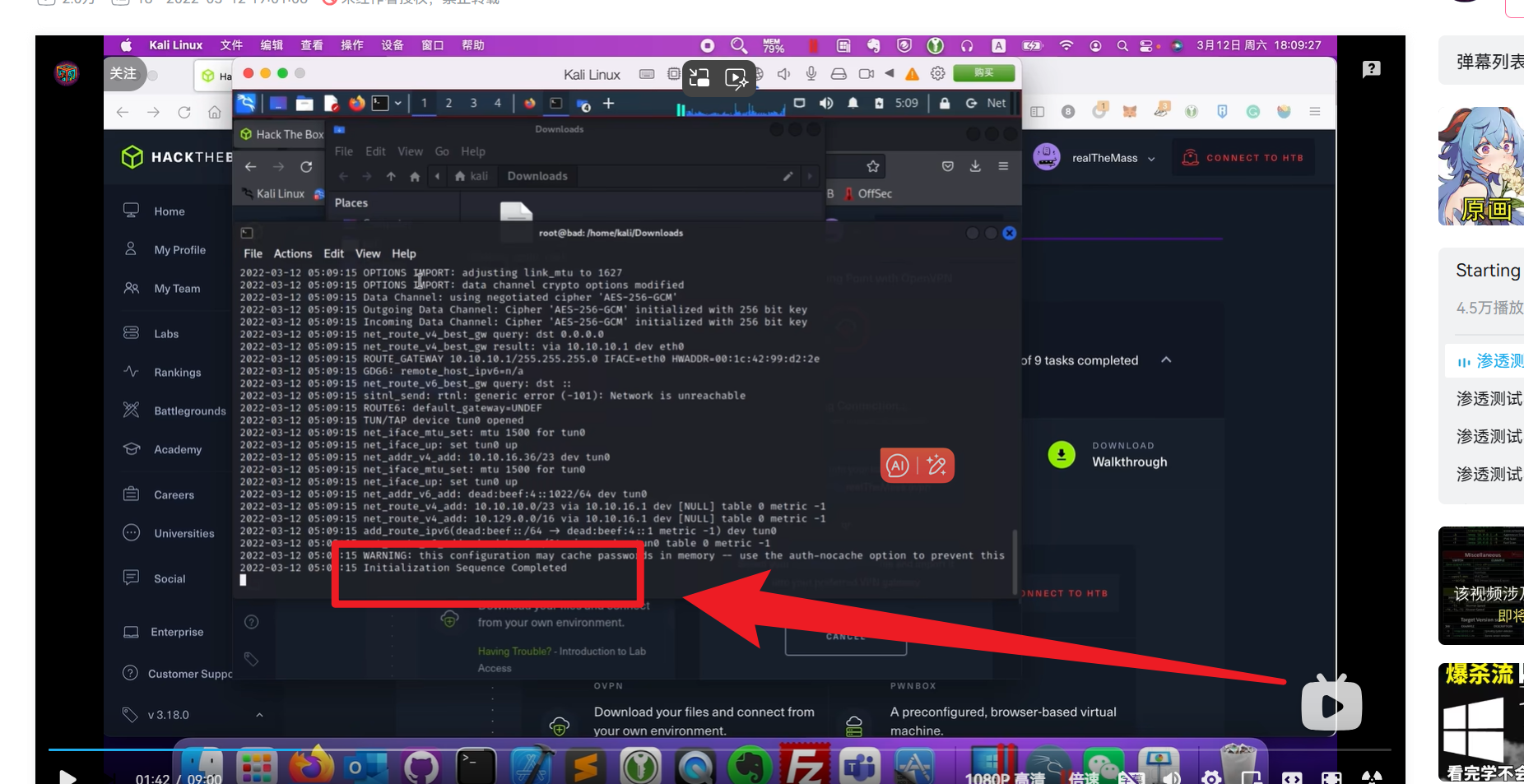Click the Parallels camera icon
The image size is (1524, 784).
coord(866,74)
